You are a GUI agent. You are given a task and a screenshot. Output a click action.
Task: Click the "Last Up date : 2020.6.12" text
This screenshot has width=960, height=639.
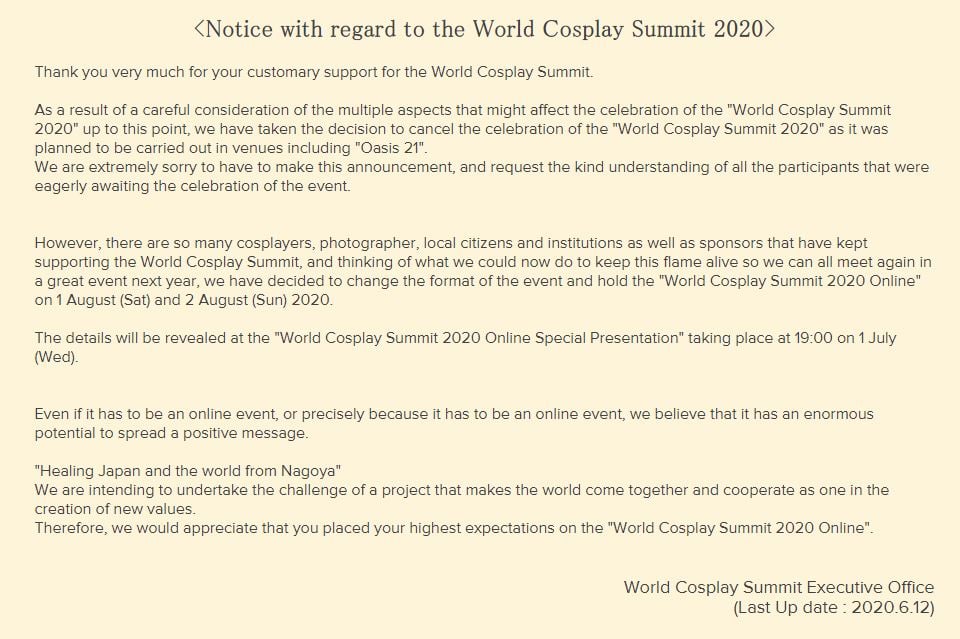click(x=834, y=607)
